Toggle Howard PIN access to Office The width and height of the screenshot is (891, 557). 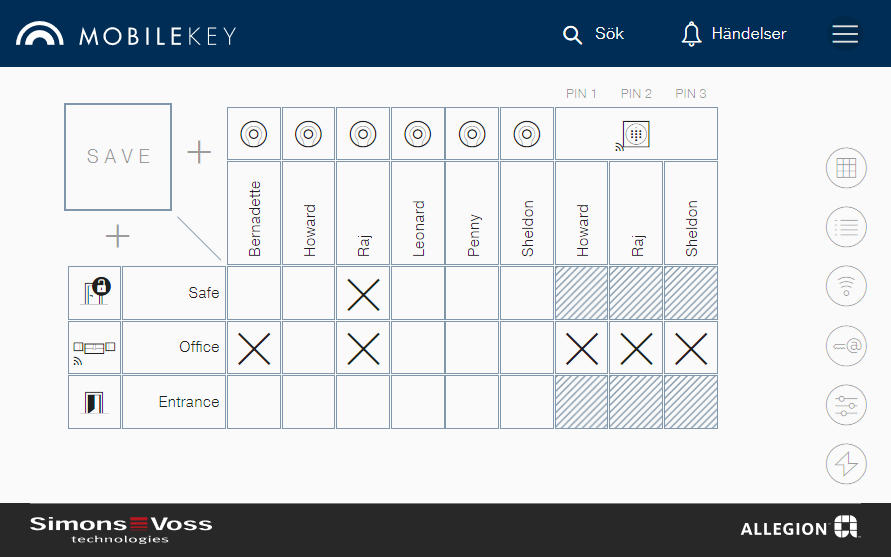point(582,347)
